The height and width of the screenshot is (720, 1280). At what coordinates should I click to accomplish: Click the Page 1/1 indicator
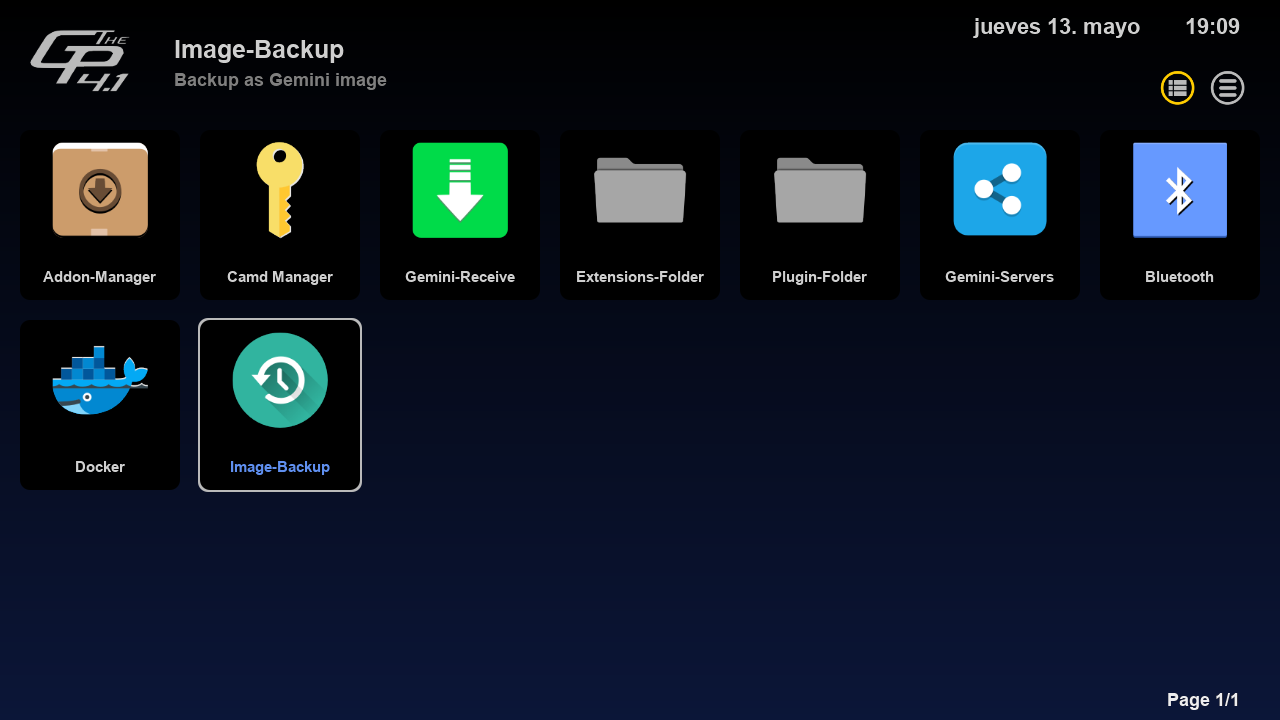click(1202, 700)
